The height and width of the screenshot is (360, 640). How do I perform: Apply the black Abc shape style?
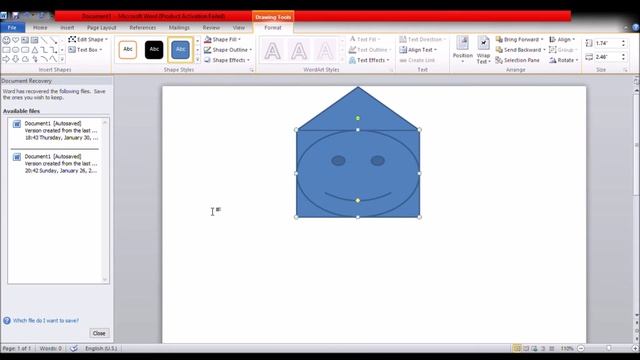click(154, 49)
